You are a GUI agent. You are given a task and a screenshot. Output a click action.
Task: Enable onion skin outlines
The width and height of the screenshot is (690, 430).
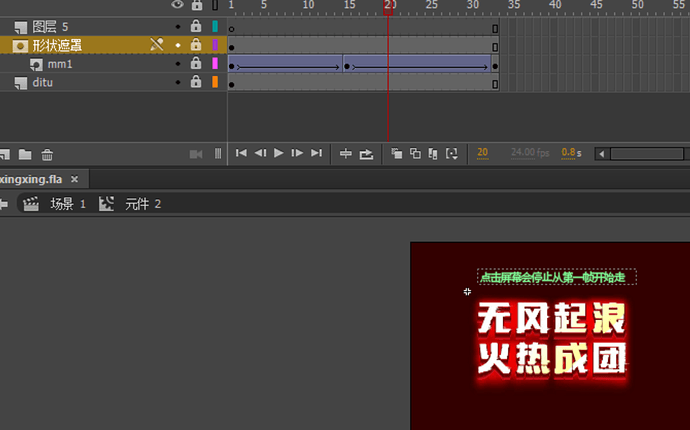pos(415,153)
